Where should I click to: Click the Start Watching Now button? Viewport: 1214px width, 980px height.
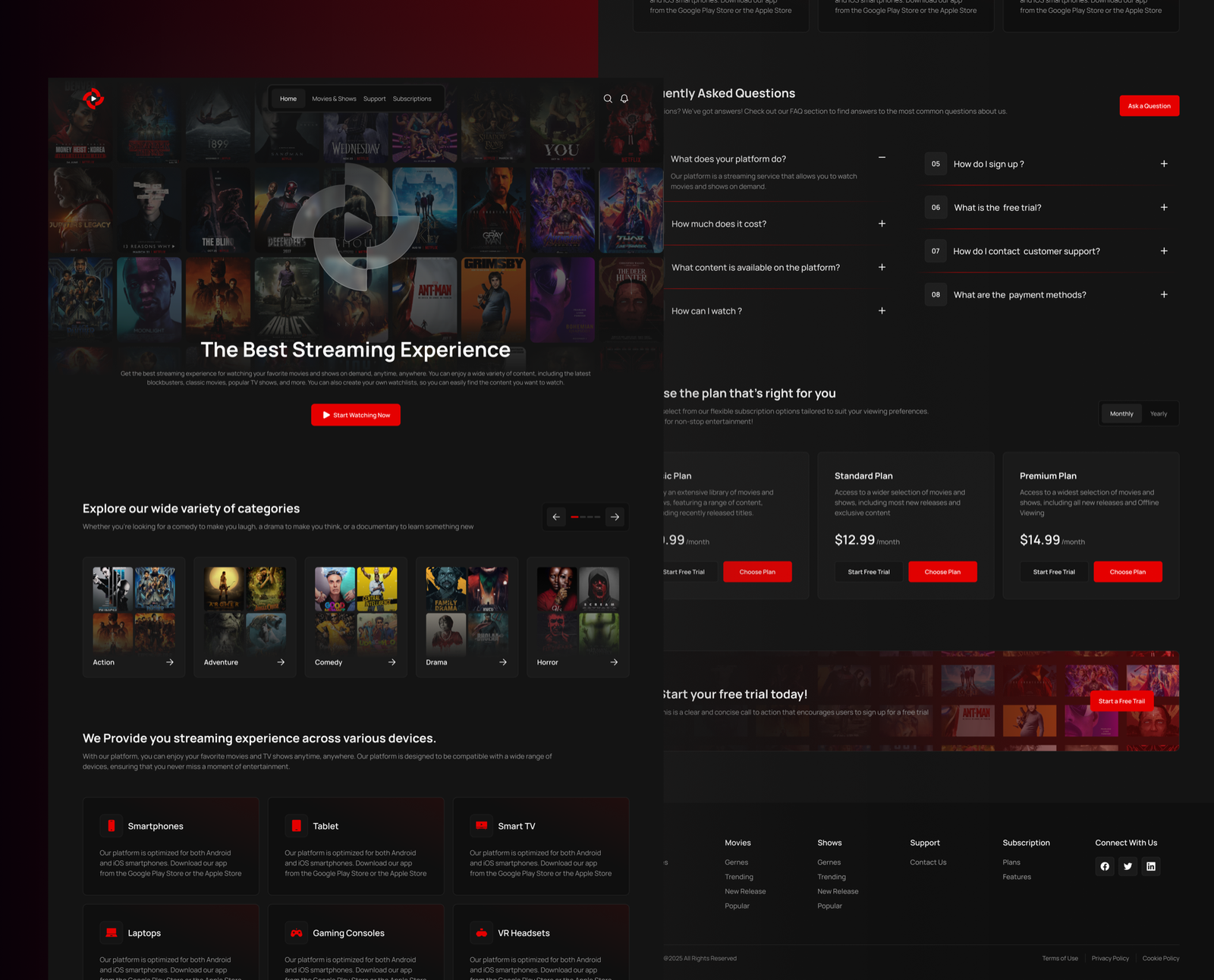[355, 415]
